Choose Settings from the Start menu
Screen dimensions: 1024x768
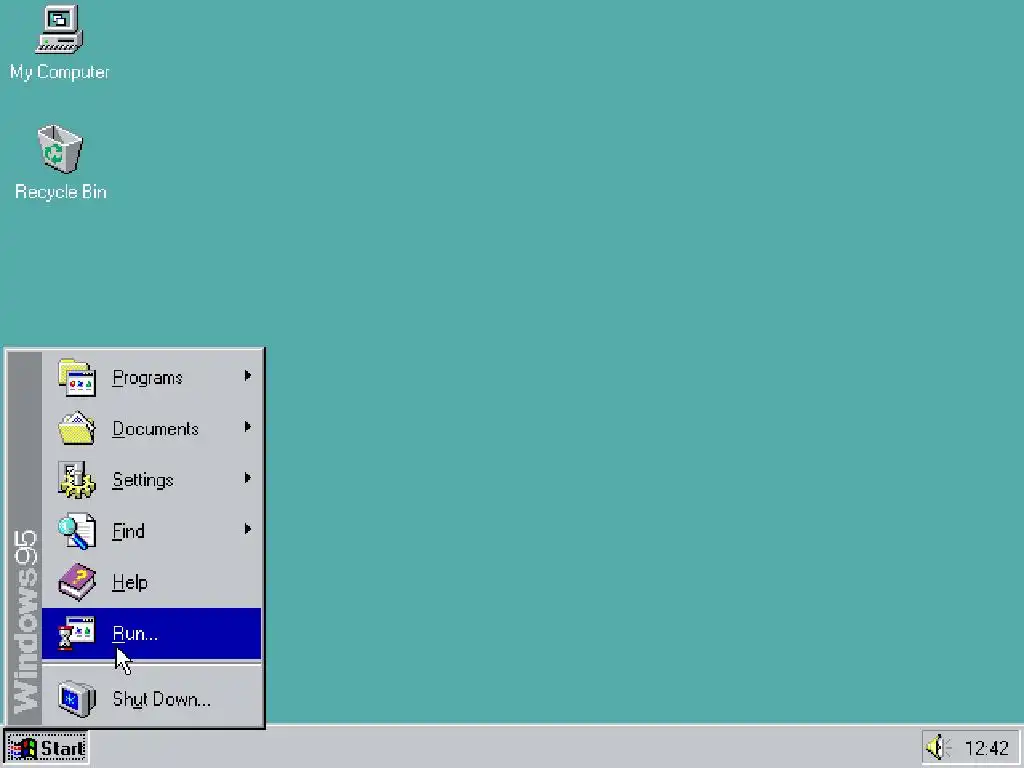(152, 479)
